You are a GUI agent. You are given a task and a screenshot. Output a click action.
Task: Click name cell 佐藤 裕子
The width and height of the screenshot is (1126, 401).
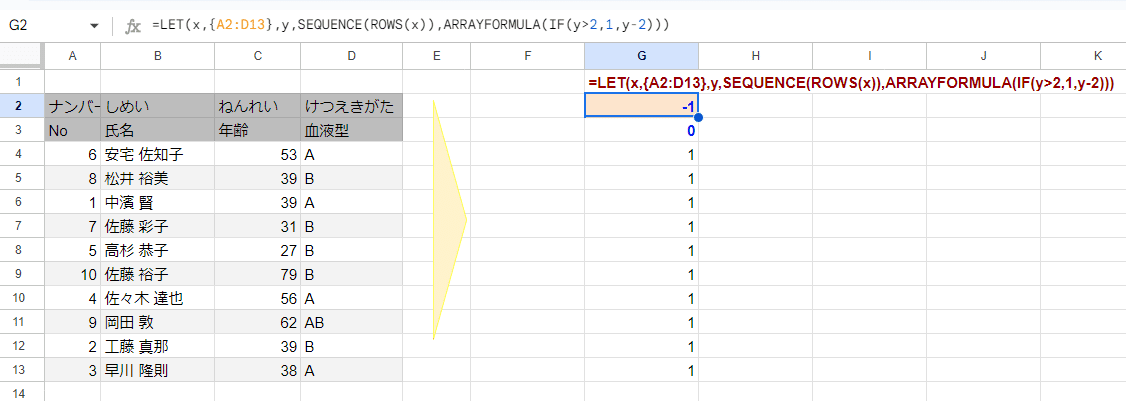pos(157,275)
